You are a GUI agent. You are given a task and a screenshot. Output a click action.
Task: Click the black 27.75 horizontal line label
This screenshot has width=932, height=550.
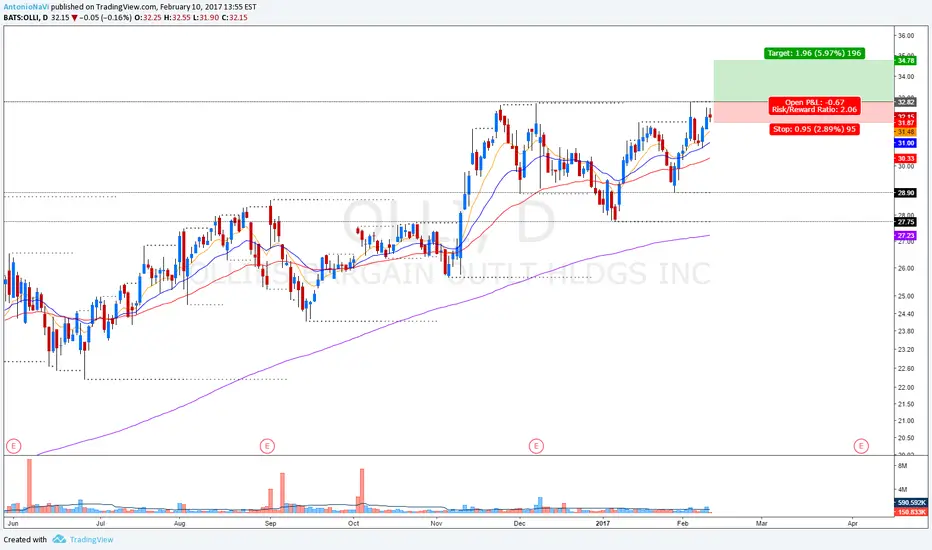click(x=905, y=222)
